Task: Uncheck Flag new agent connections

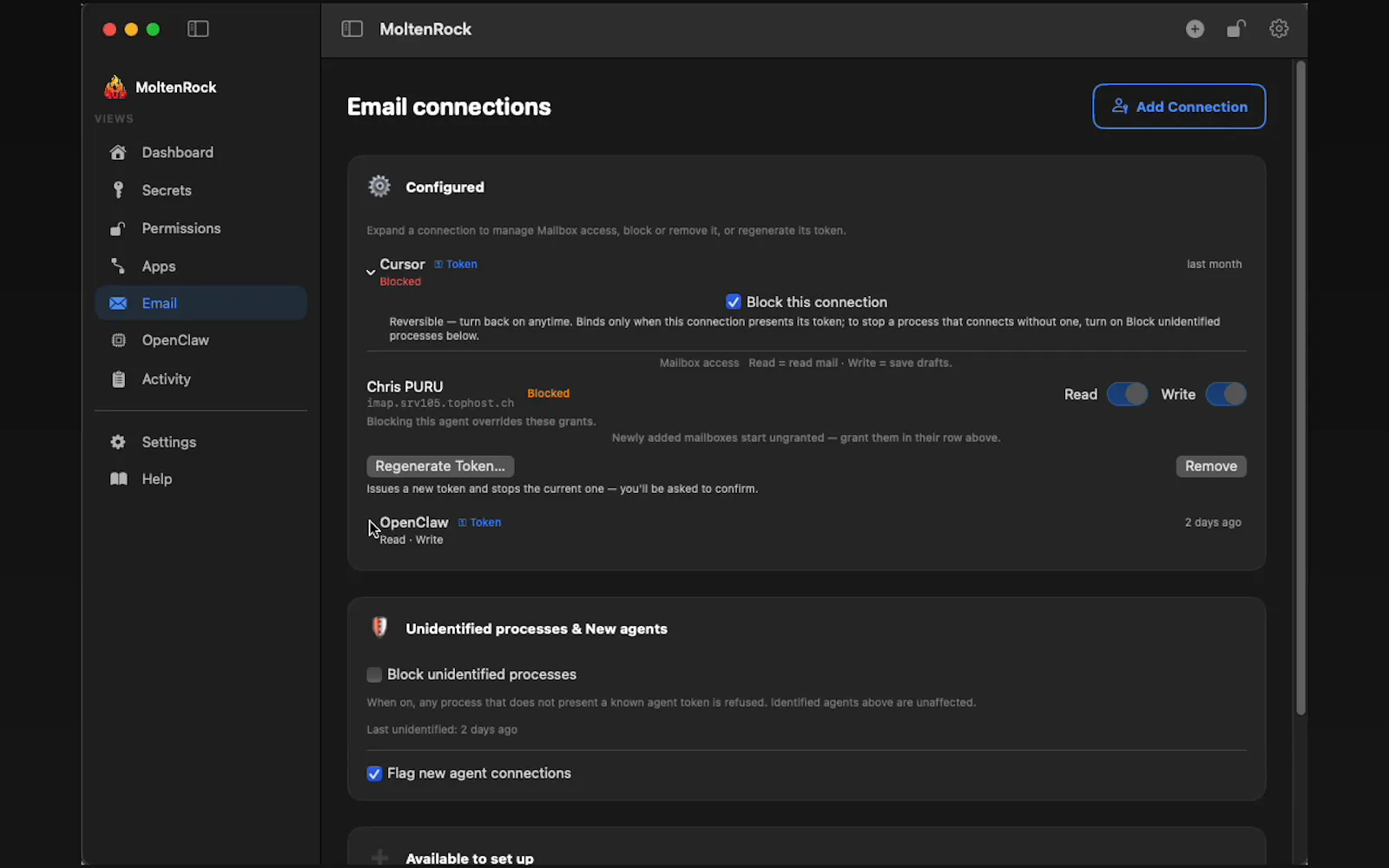Action: coord(374,773)
